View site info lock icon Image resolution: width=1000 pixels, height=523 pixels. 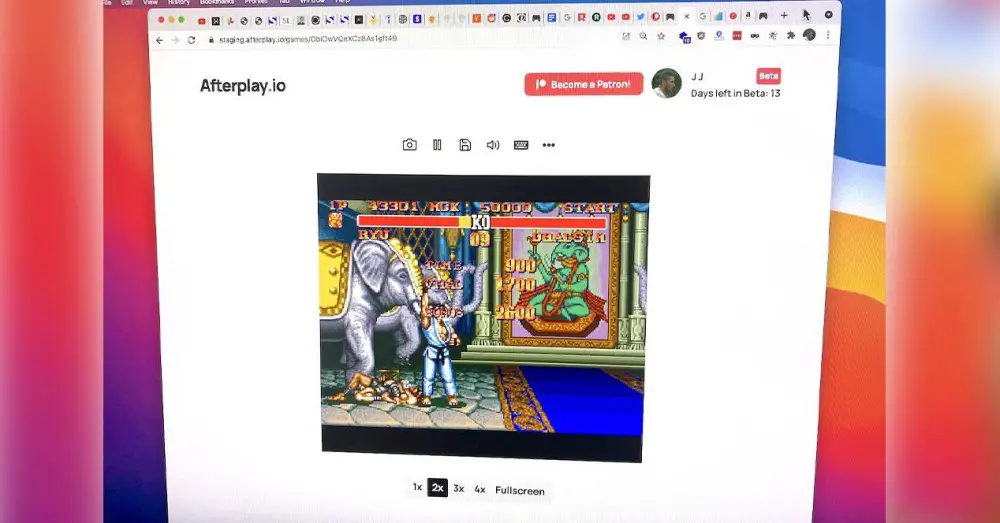pos(211,40)
